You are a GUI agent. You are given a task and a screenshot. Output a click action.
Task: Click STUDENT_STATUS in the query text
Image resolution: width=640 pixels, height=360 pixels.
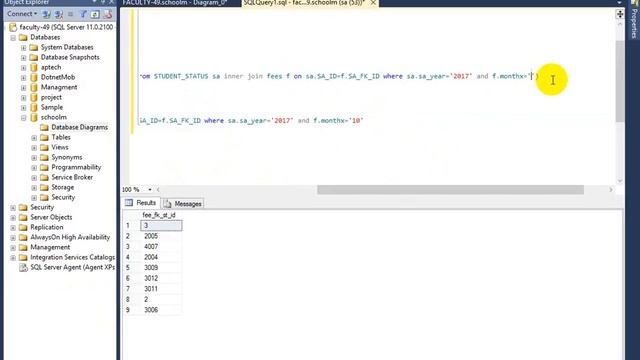(181, 76)
